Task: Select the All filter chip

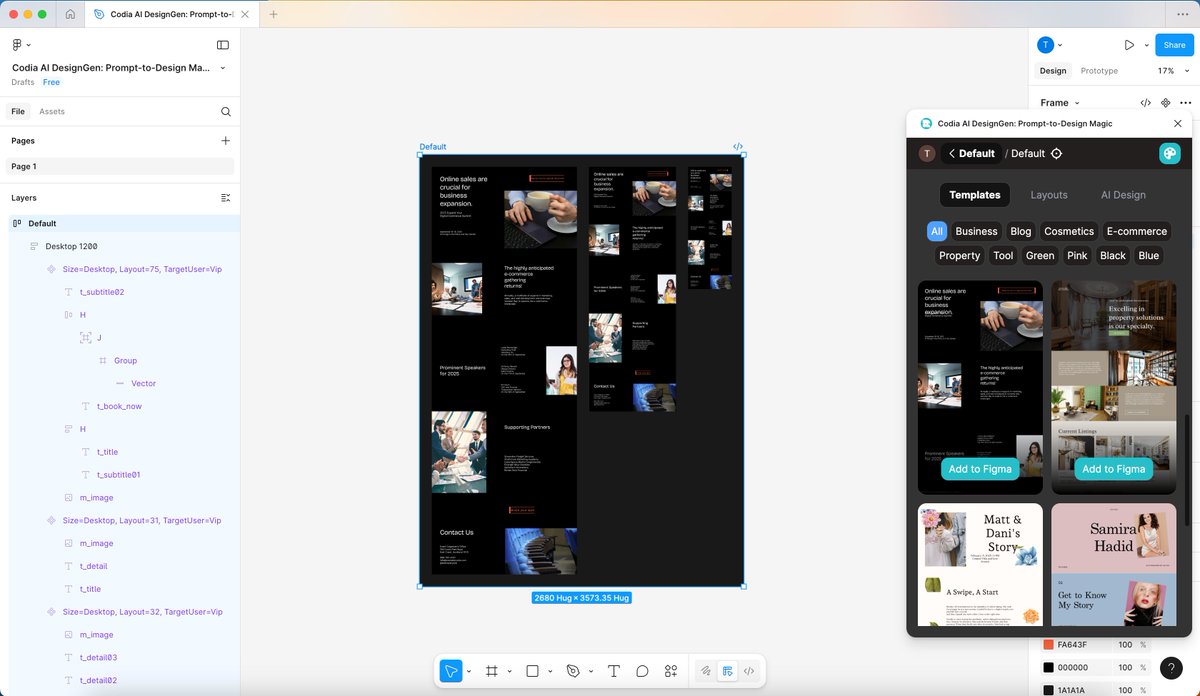Action: pyautogui.click(x=937, y=231)
